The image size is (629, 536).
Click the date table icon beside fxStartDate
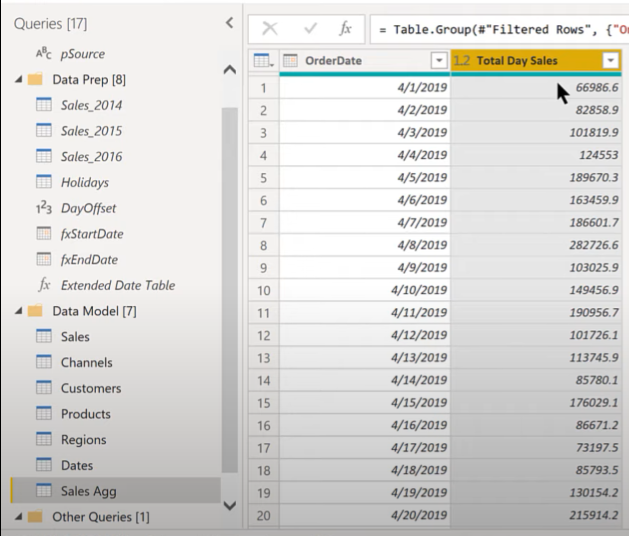tap(44, 233)
